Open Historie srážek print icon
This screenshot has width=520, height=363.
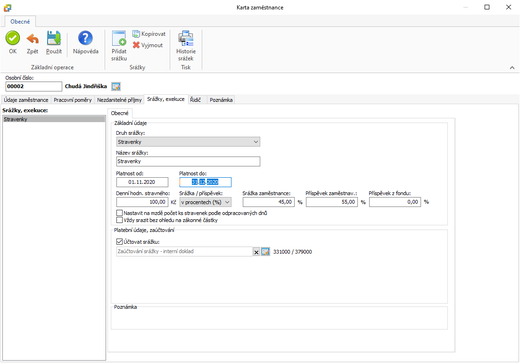click(186, 38)
